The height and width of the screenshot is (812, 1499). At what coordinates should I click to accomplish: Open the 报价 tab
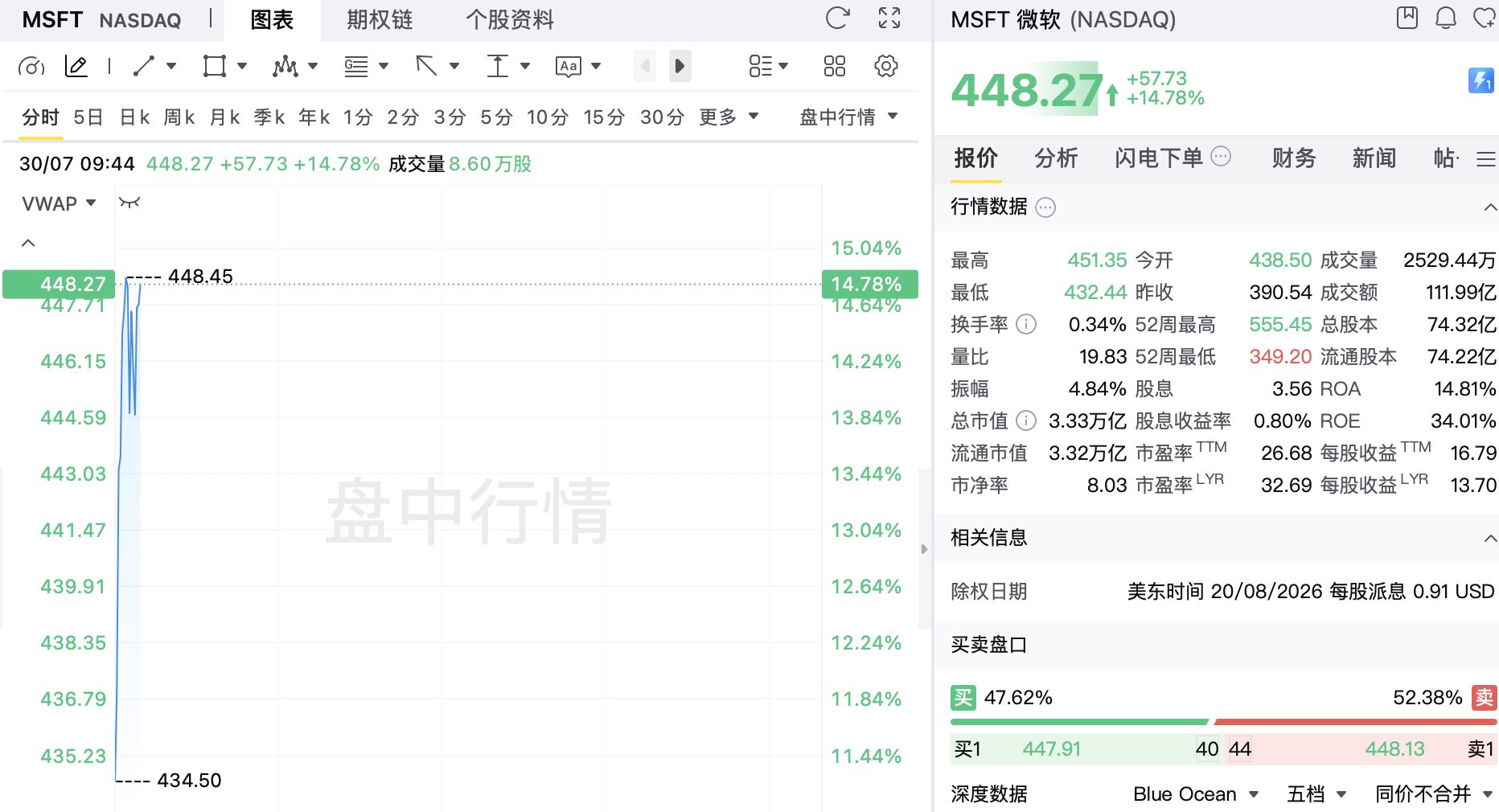click(x=975, y=158)
